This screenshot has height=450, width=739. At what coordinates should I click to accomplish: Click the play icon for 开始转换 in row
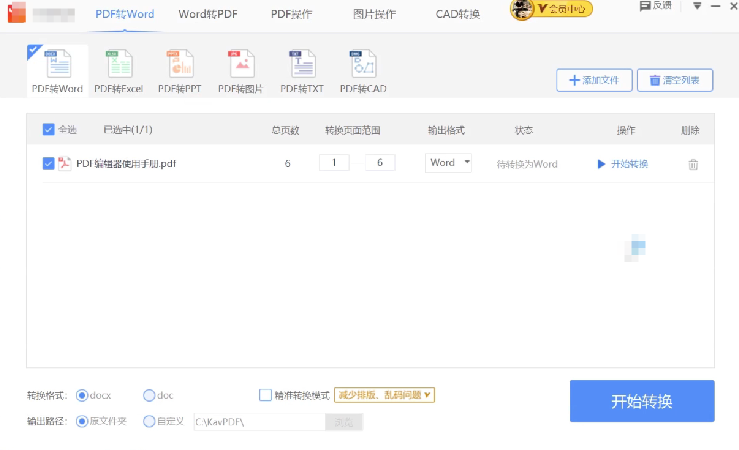[x=601, y=164]
